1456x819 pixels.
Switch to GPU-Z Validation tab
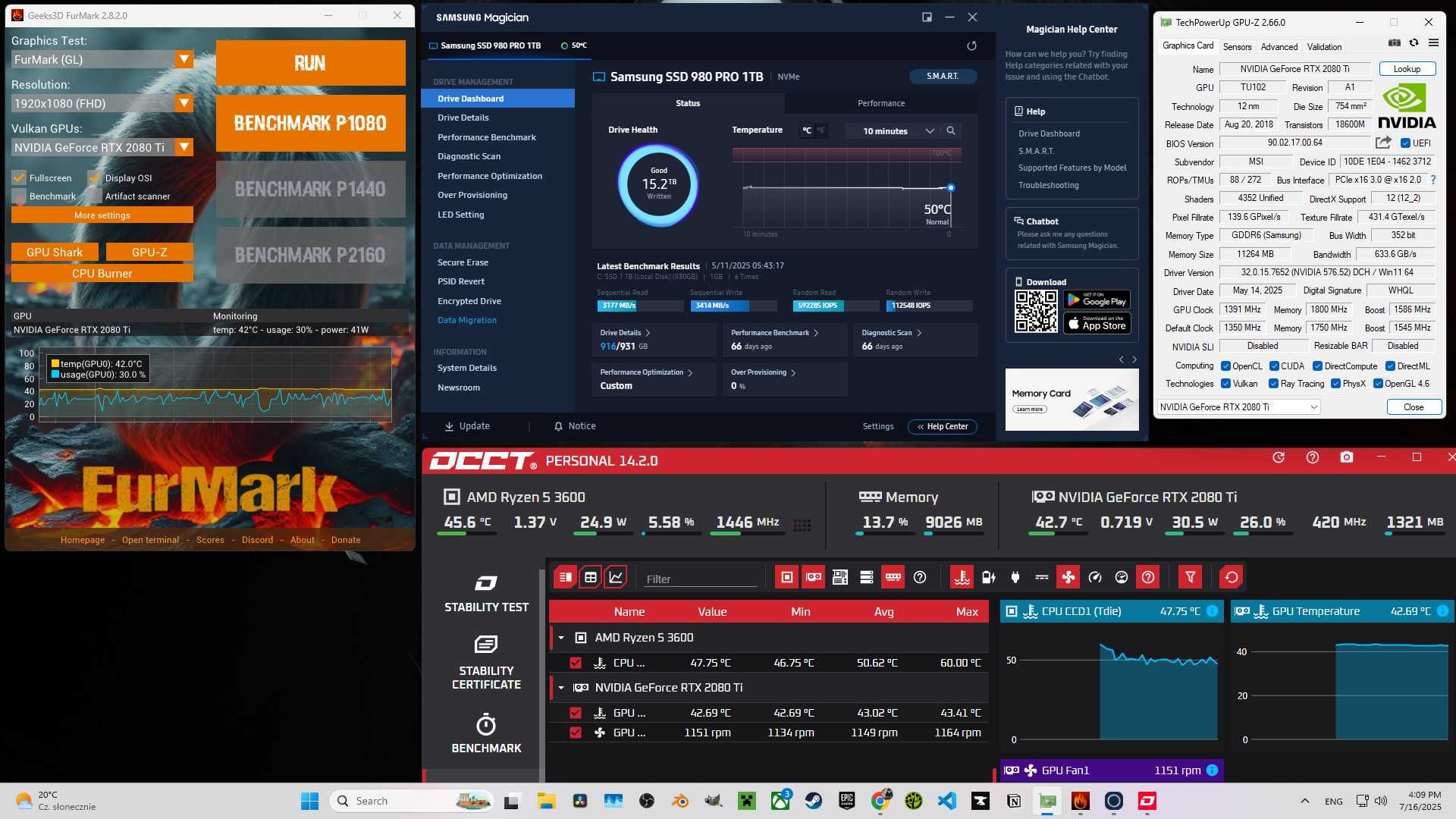pos(1324,47)
